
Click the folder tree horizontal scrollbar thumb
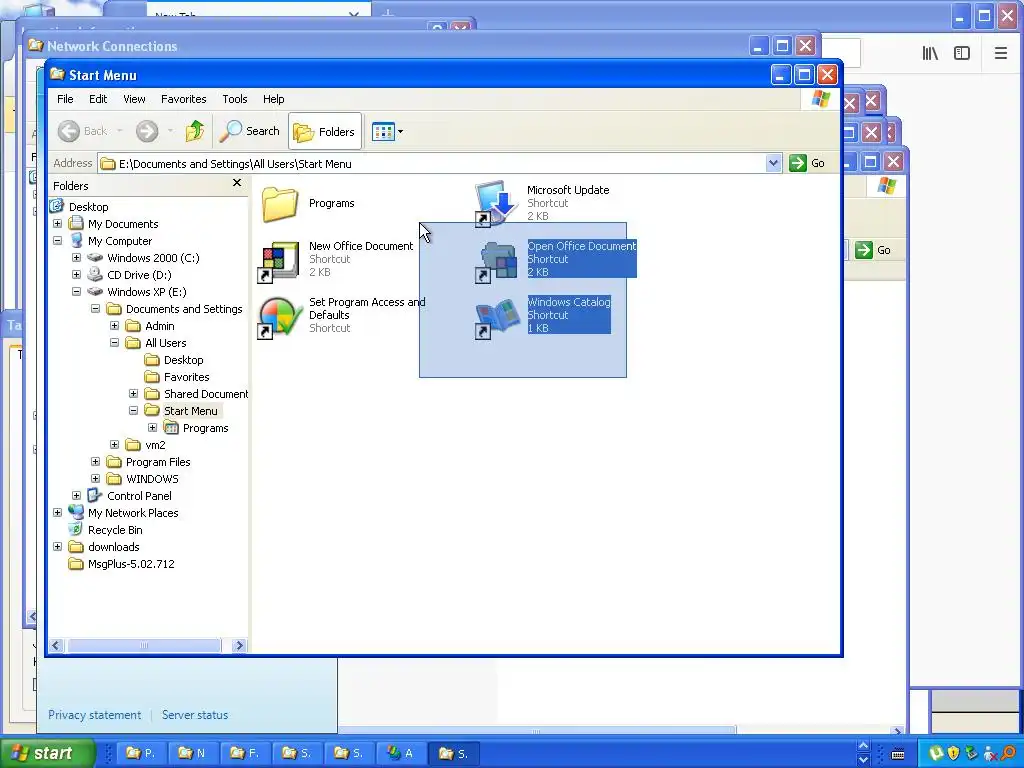coord(144,646)
